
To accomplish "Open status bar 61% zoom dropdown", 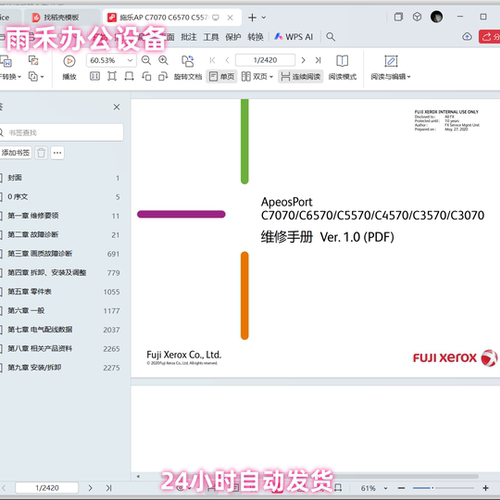I will 385,488.
